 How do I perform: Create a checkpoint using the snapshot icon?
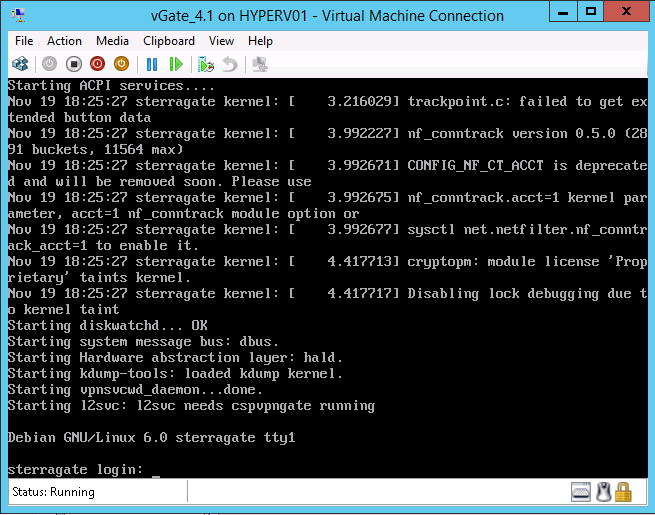click(206, 64)
